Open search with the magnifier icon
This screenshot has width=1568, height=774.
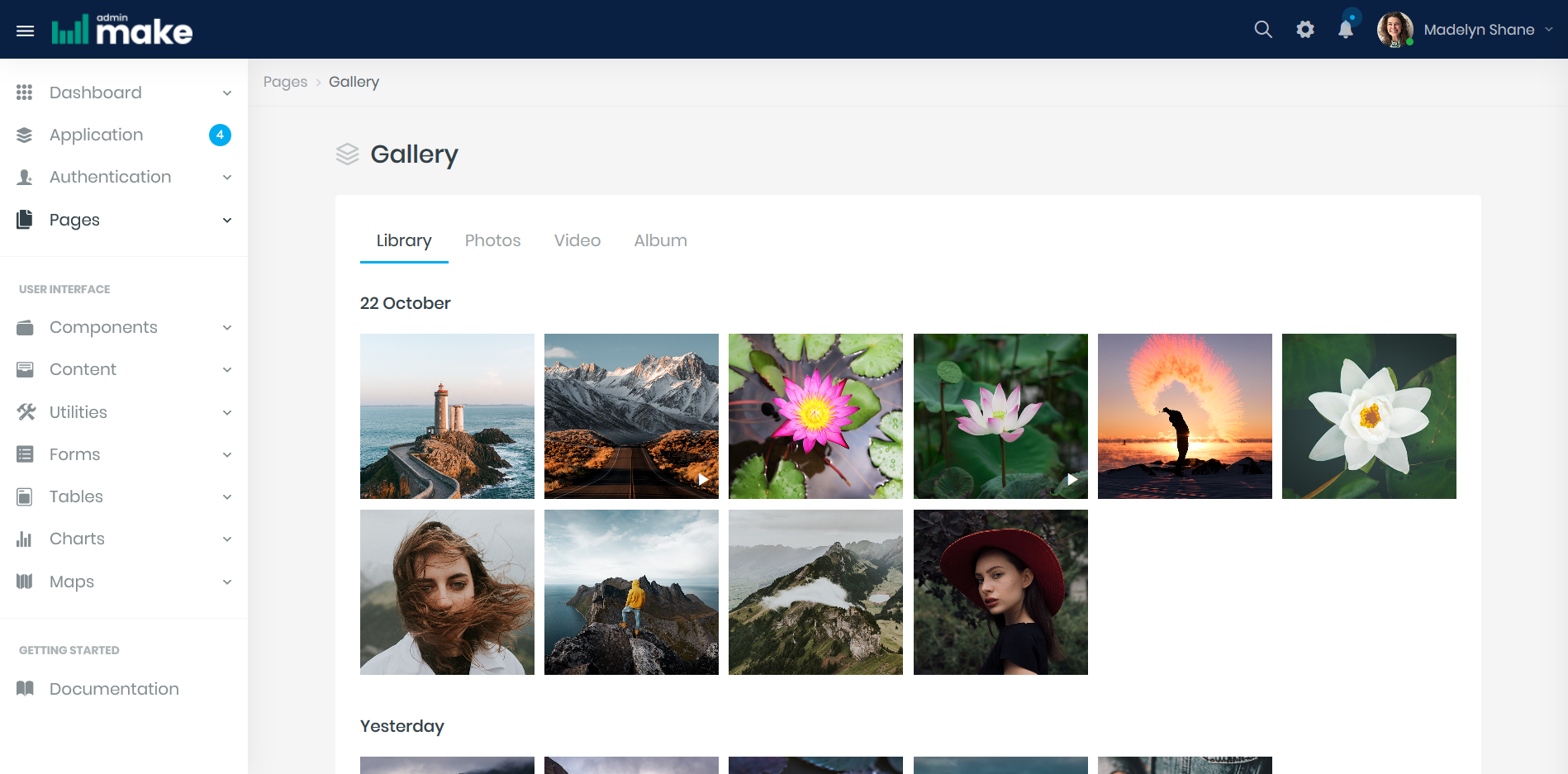pos(1262,30)
